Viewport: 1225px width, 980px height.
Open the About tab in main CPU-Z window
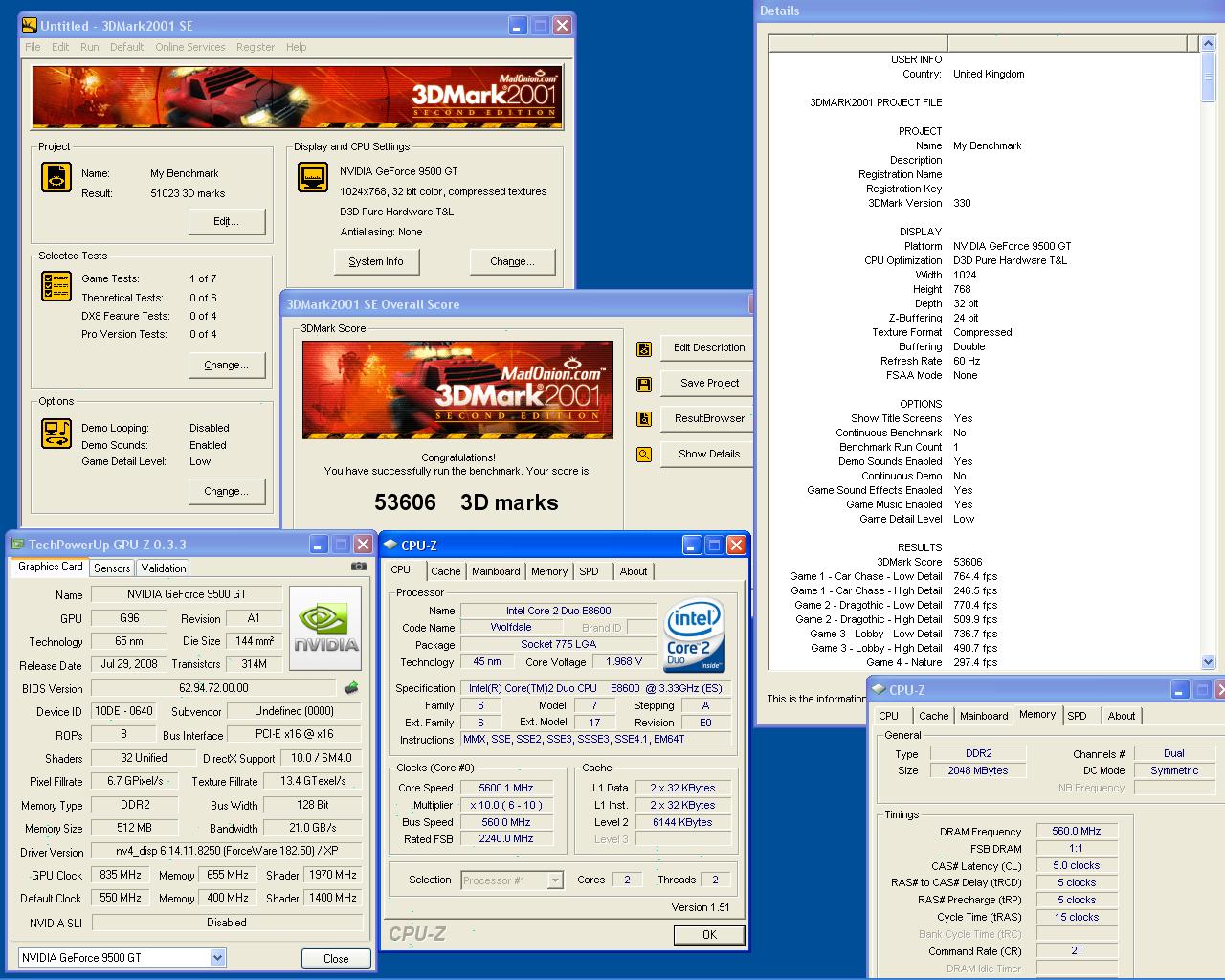[x=634, y=571]
